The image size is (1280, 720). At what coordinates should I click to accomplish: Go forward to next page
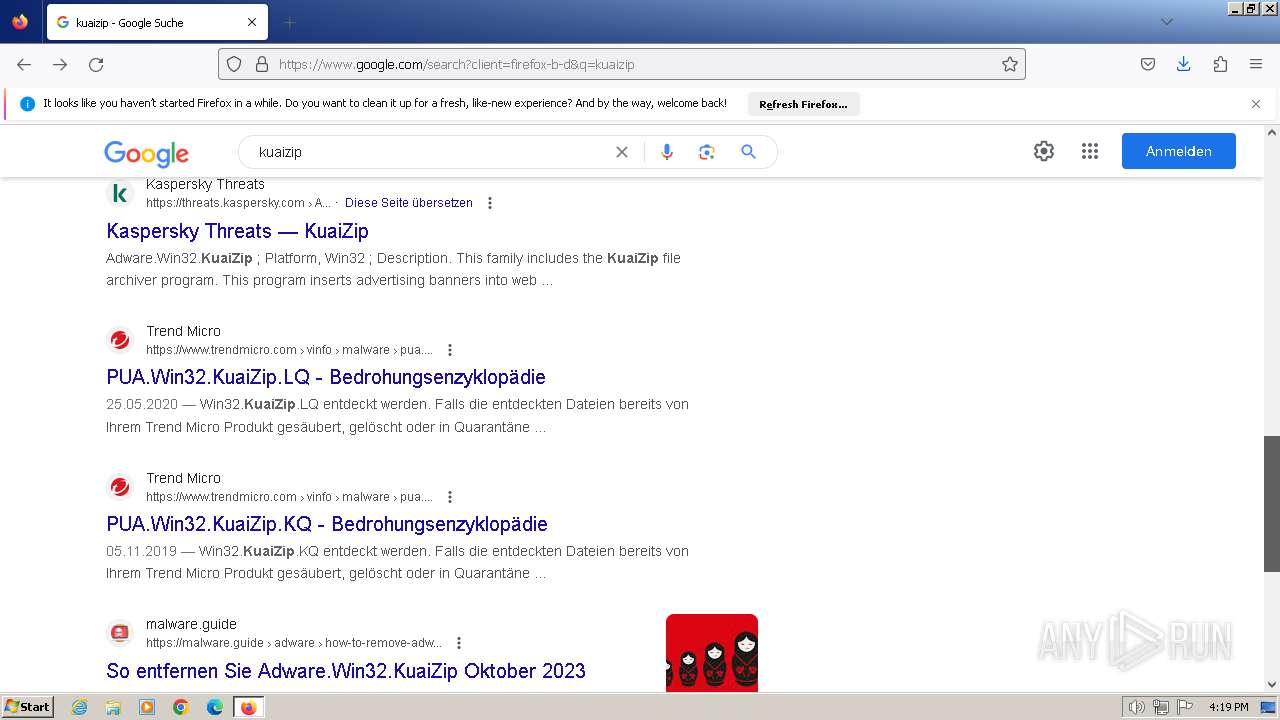[60, 64]
